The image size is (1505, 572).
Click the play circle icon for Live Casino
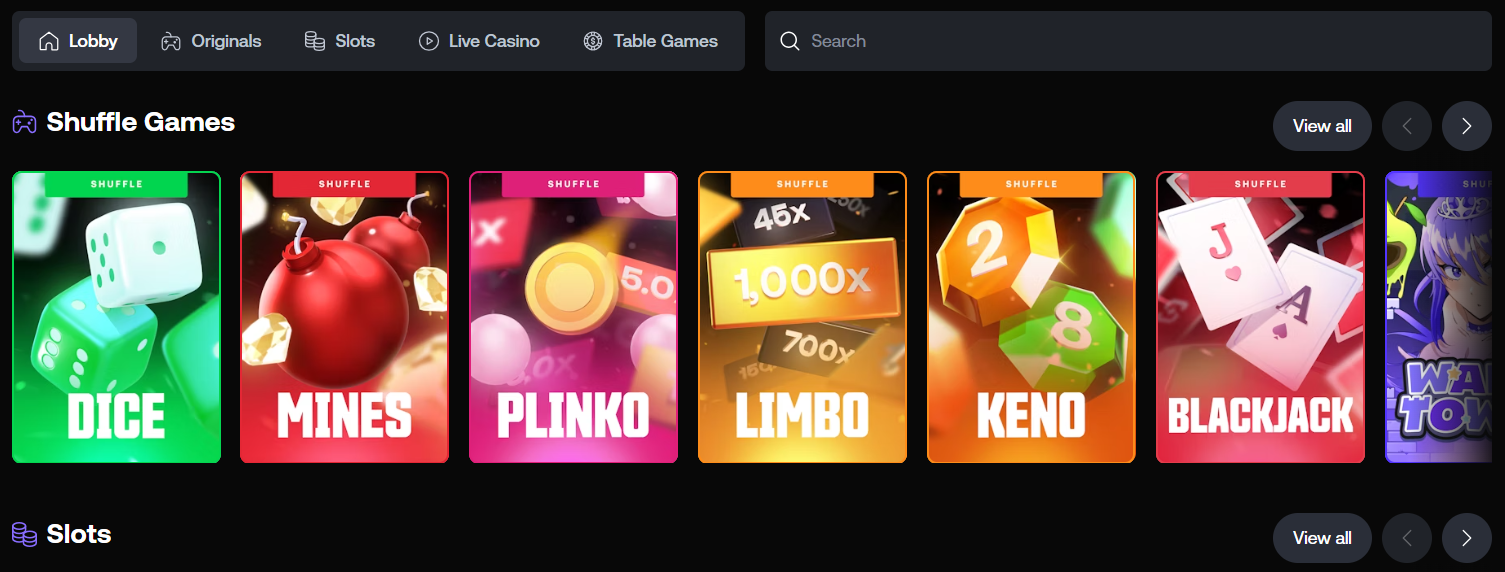tap(429, 41)
